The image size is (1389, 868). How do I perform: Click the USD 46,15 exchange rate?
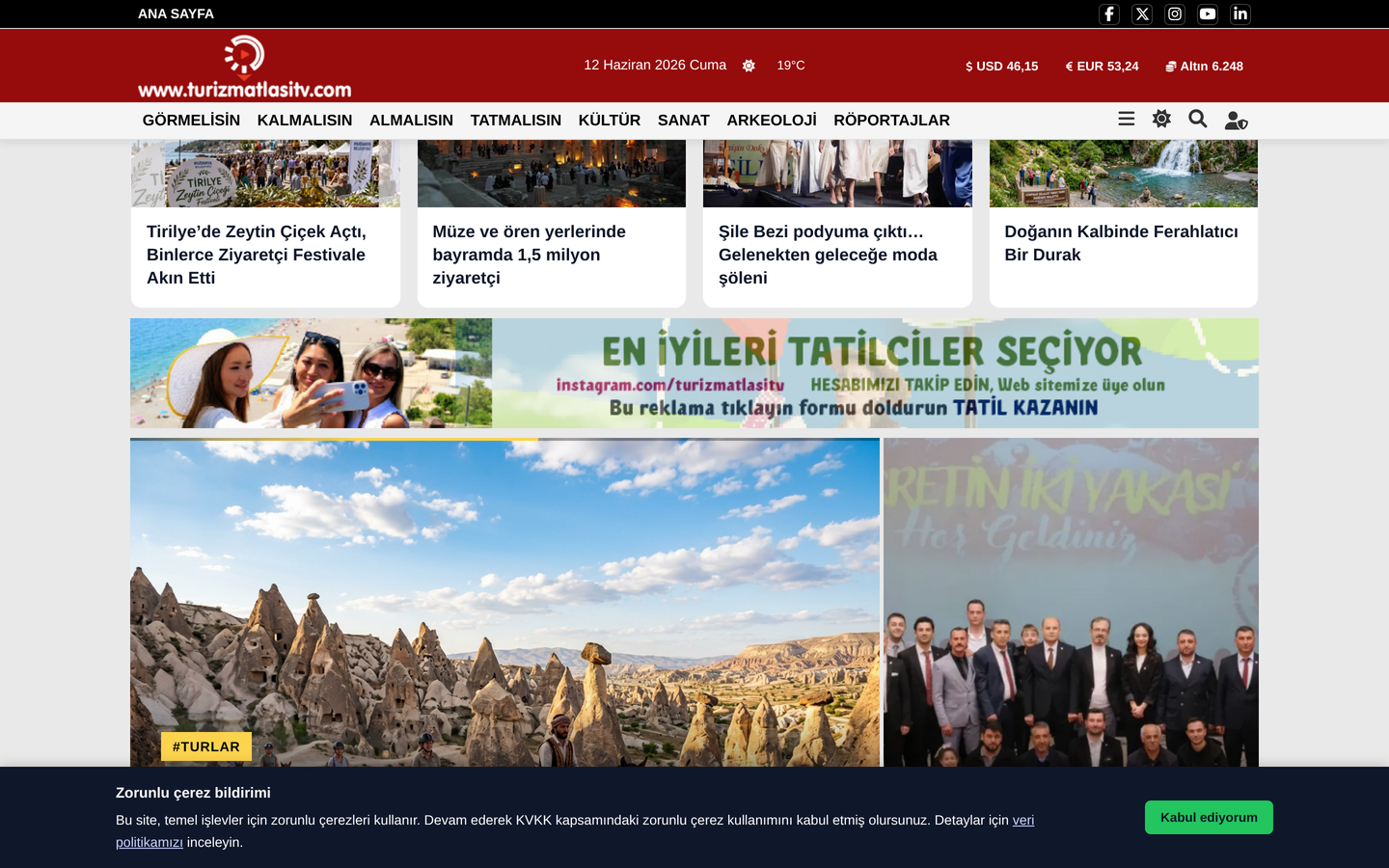[1001, 67]
